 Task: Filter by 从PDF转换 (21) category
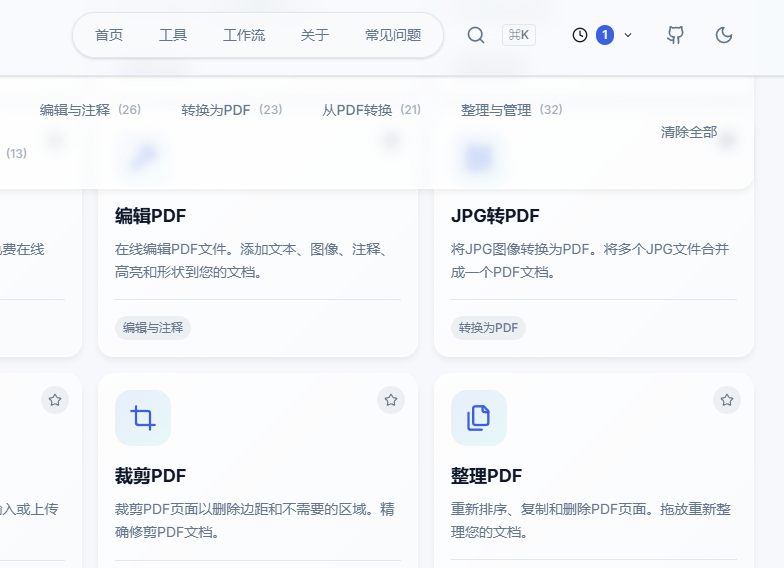(x=372, y=110)
